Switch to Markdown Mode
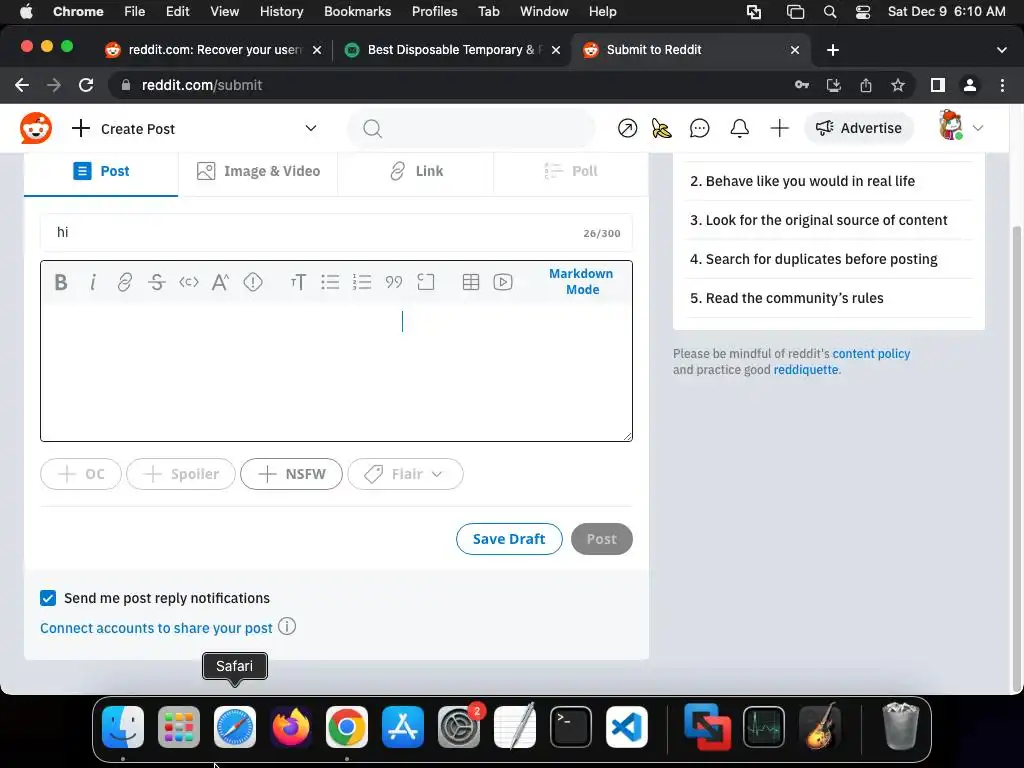Screen dimensions: 1024x768 point(581,281)
